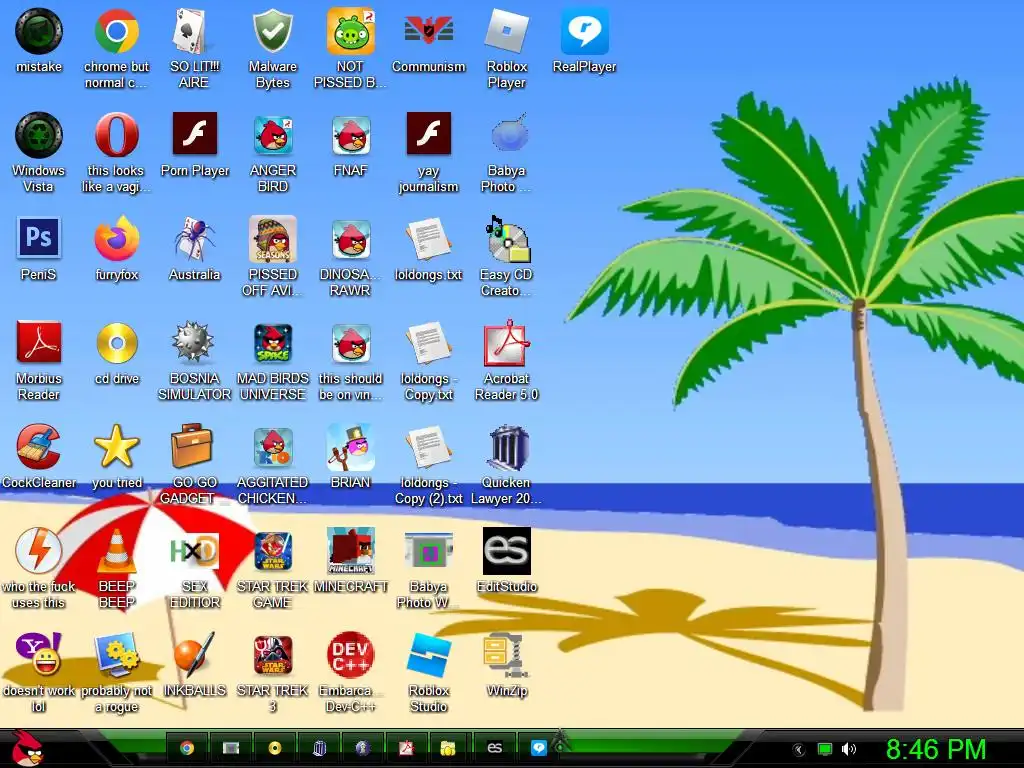Open the 'SO LIT!!! AIRE' solitaire cards icon
Screen dimensions: 1024x768
point(194,31)
